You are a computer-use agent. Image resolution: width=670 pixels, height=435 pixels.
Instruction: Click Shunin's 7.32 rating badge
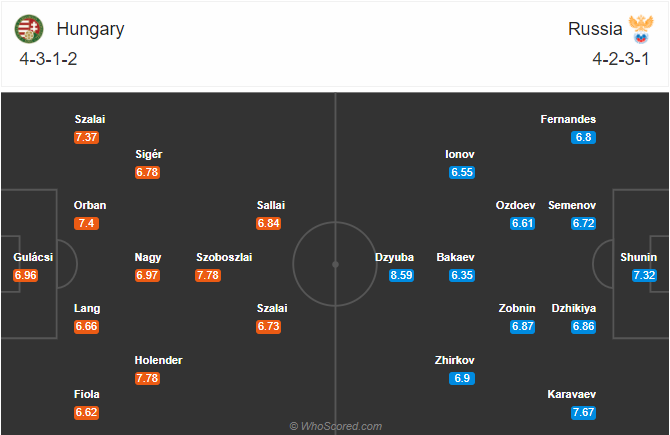click(x=644, y=275)
